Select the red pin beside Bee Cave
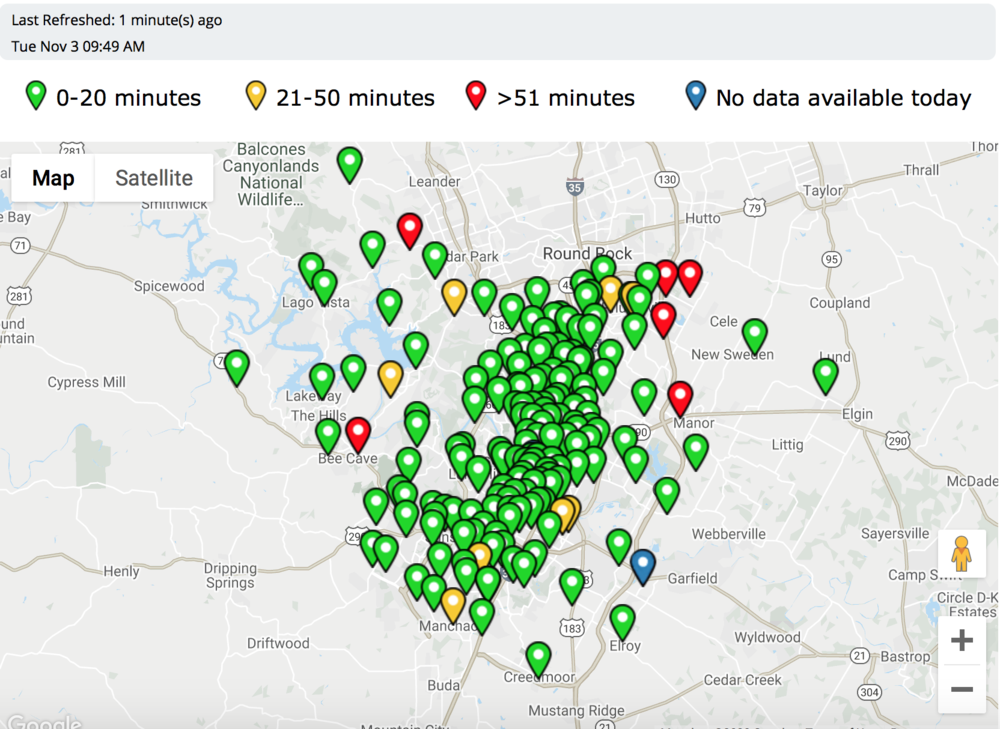Viewport: 1000px width, 729px height. tap(358, 433)
